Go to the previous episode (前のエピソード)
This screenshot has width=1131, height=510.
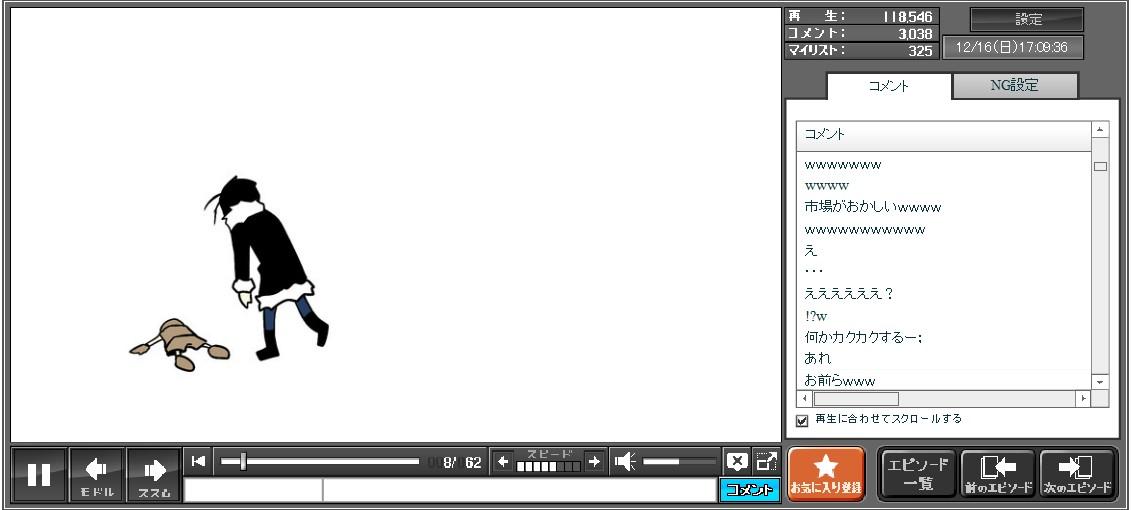coord(998,474)
